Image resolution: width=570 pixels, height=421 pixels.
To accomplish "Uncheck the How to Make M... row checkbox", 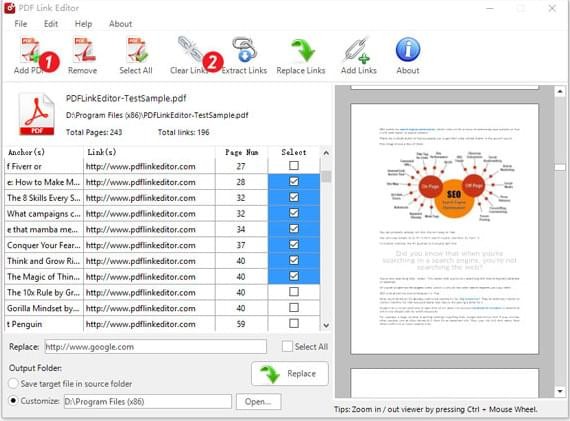I will [294, 181].
